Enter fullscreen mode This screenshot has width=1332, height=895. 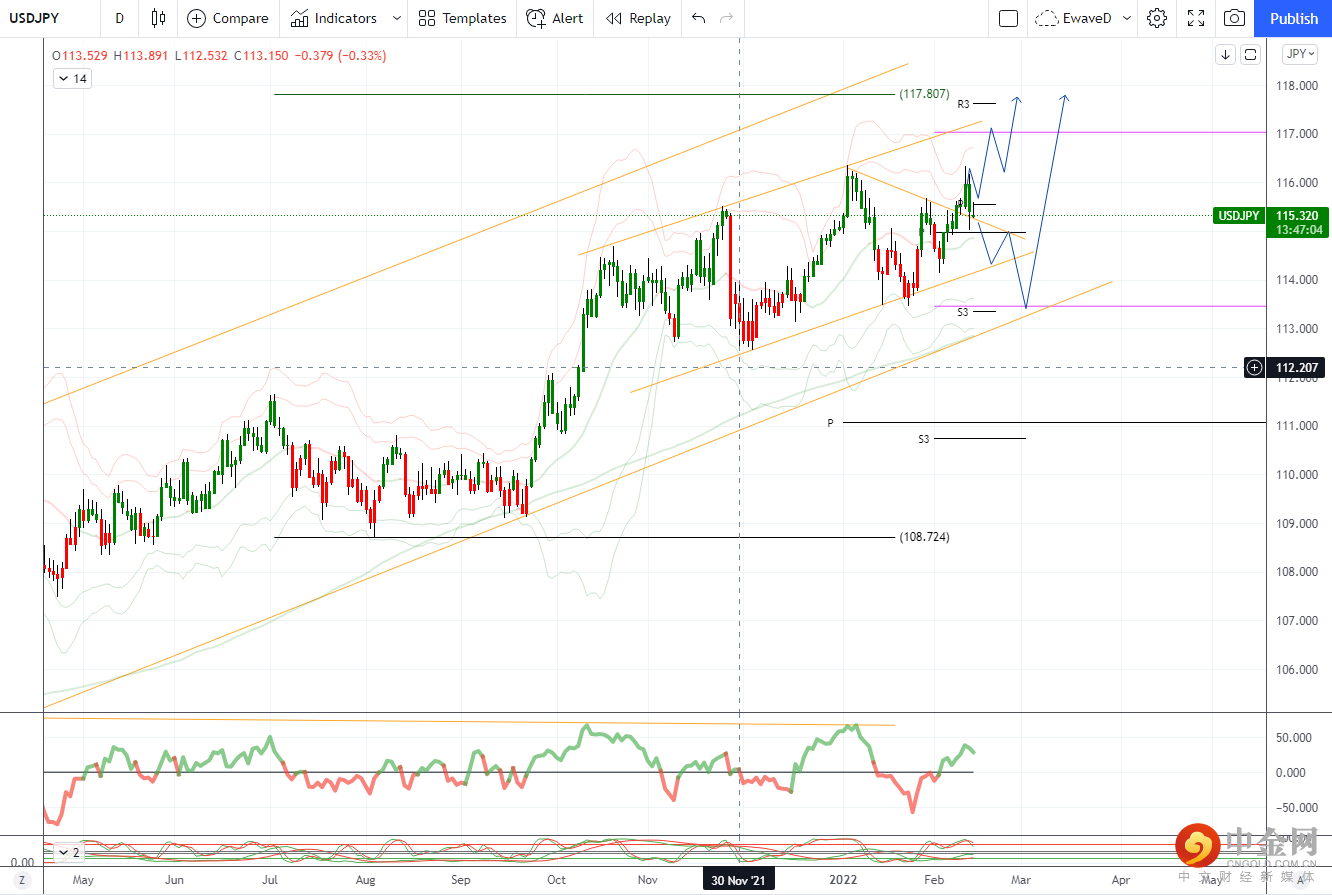1196,18
